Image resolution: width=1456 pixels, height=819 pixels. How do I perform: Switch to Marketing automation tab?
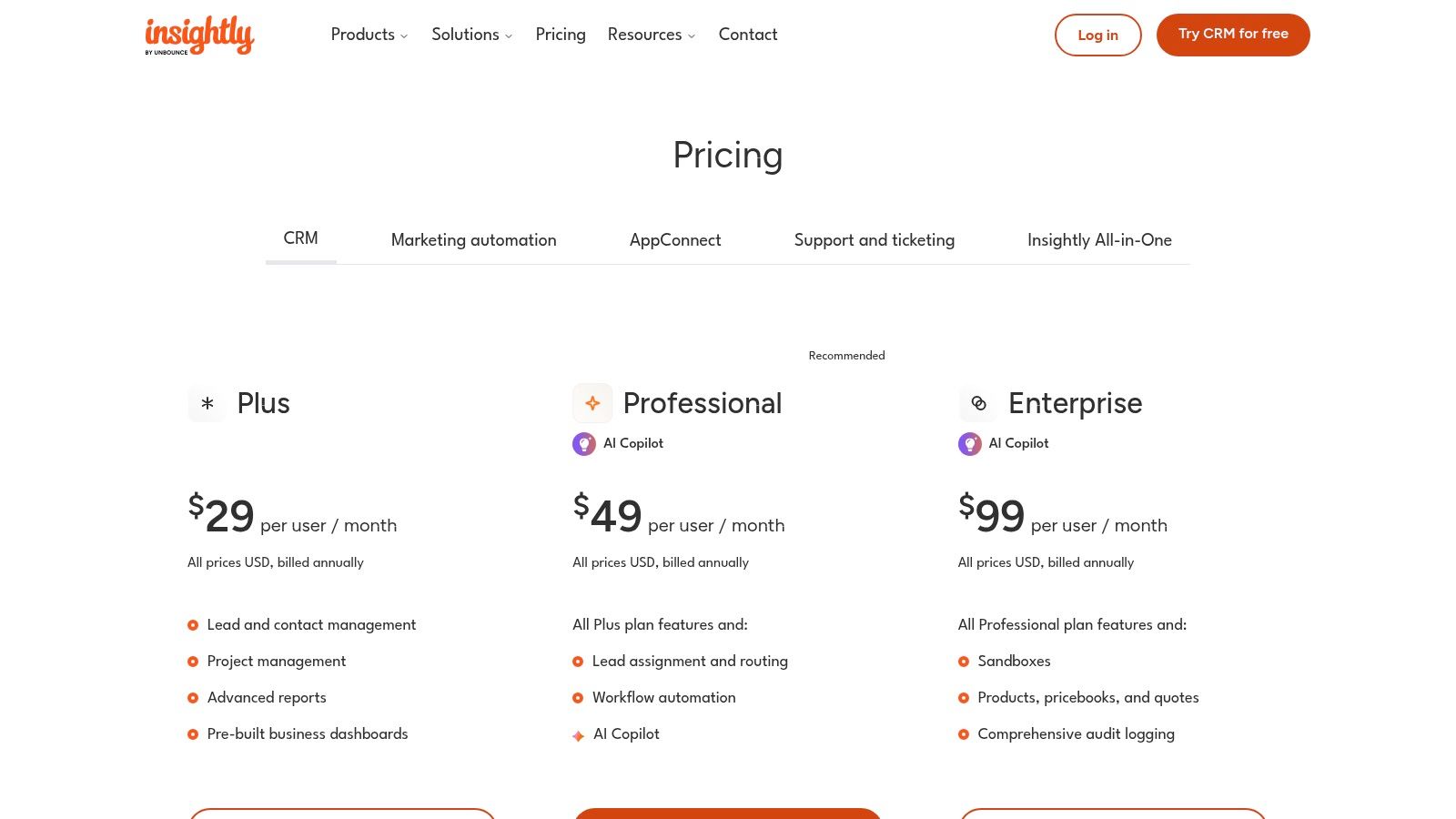tap(473, 240)
